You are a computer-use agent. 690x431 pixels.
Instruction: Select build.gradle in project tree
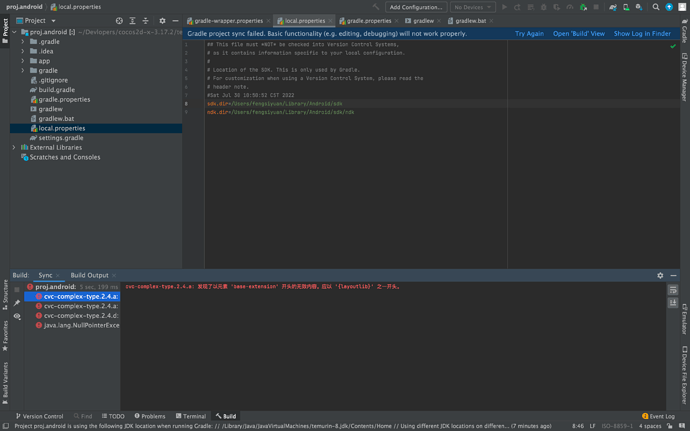coord(56,90)
